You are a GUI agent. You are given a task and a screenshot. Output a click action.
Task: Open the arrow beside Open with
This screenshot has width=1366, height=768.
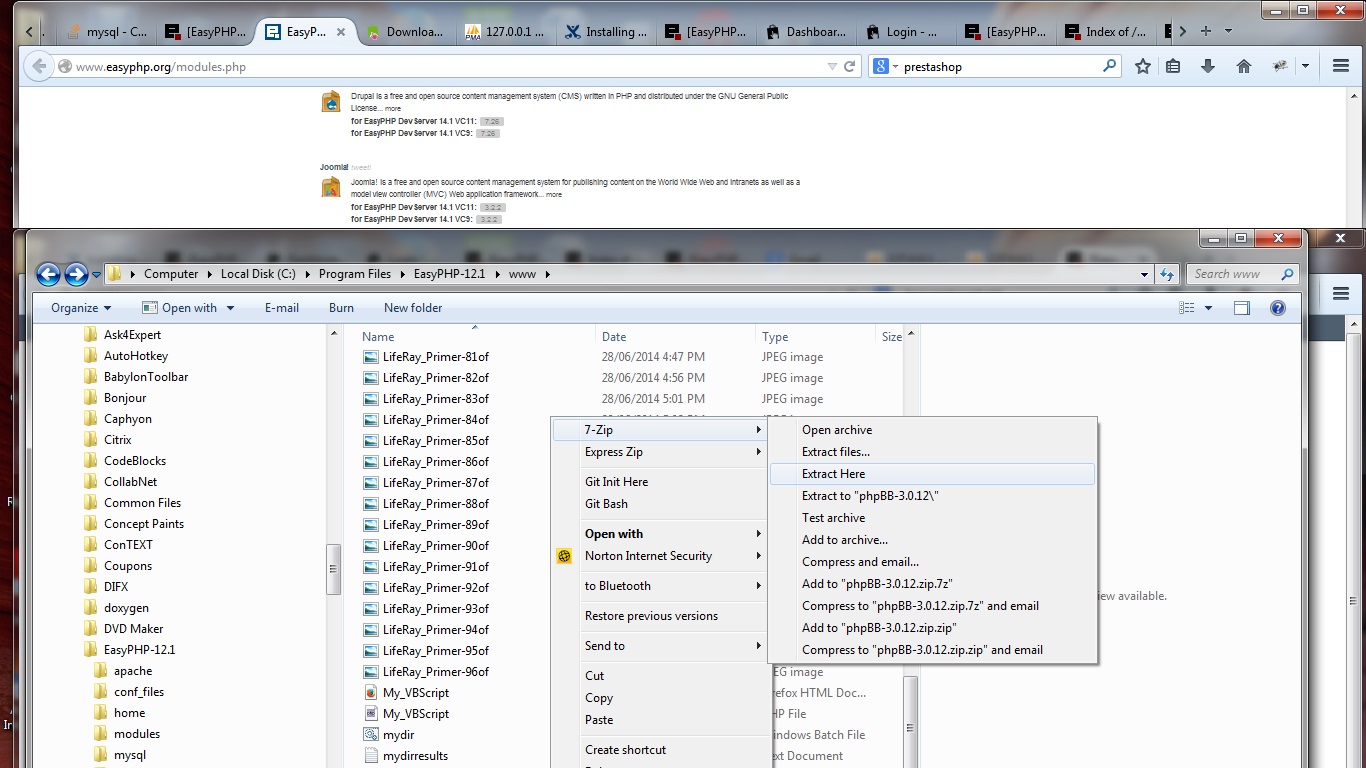pos(230,308)
